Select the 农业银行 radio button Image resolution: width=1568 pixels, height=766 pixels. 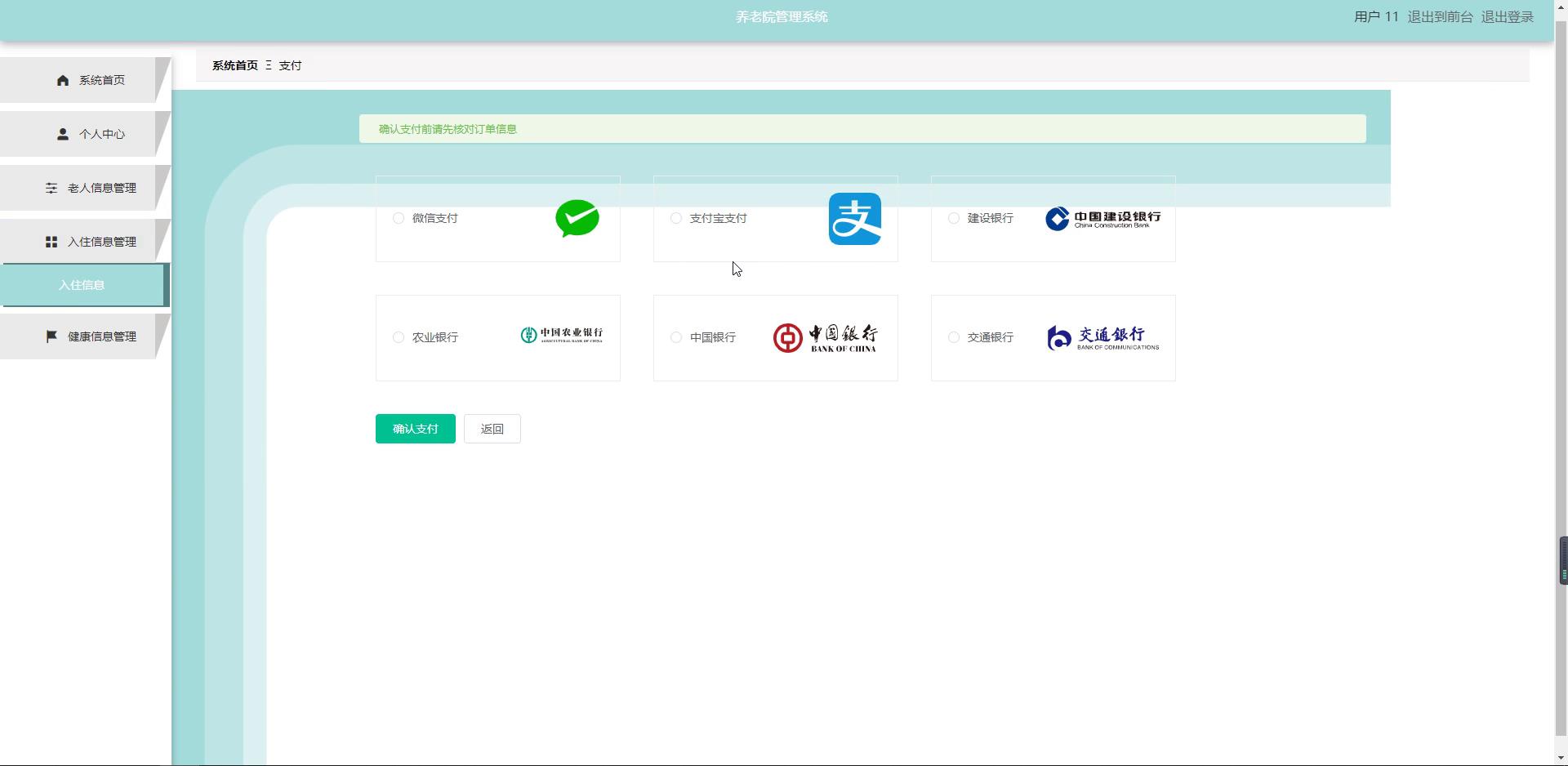click(x=399, y=337)
